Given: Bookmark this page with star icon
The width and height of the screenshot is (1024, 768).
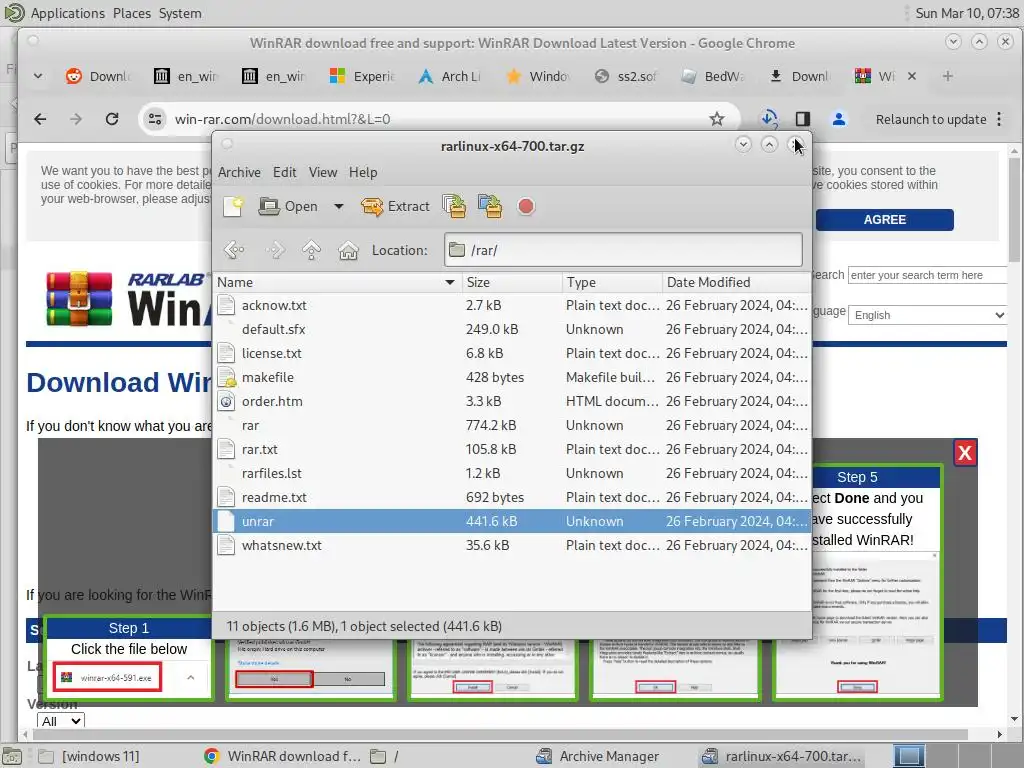Looking at the screenshot, I should (716, 119).
